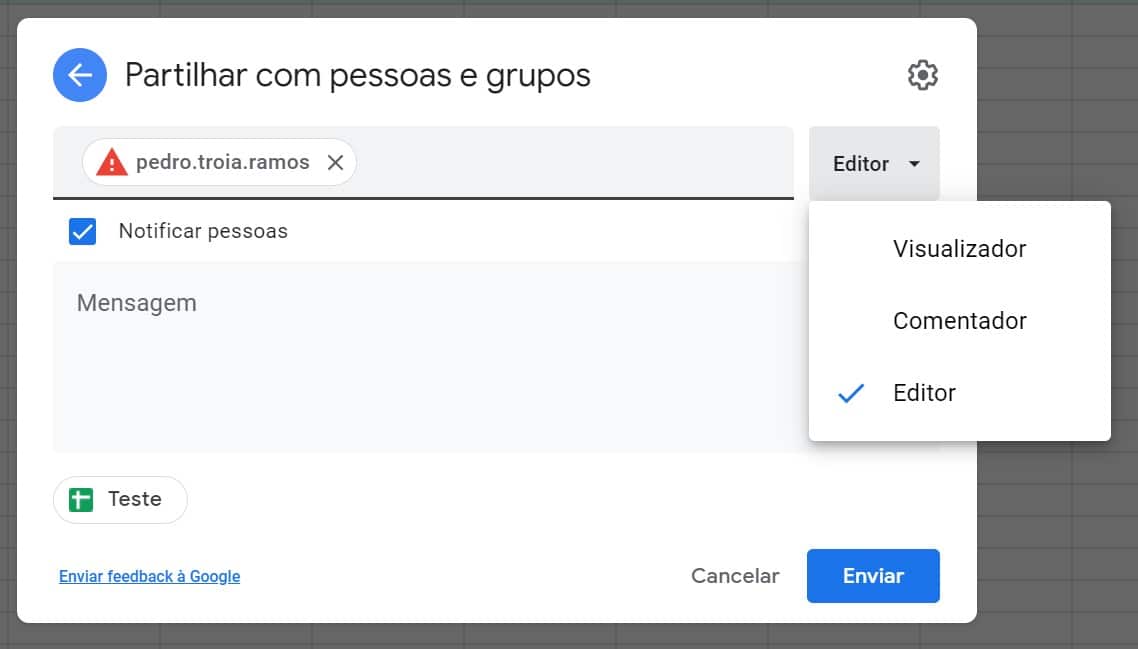1138x649 pixels.
Task: Collapse the Editor permission dropdown button
Action: point(873,164)
